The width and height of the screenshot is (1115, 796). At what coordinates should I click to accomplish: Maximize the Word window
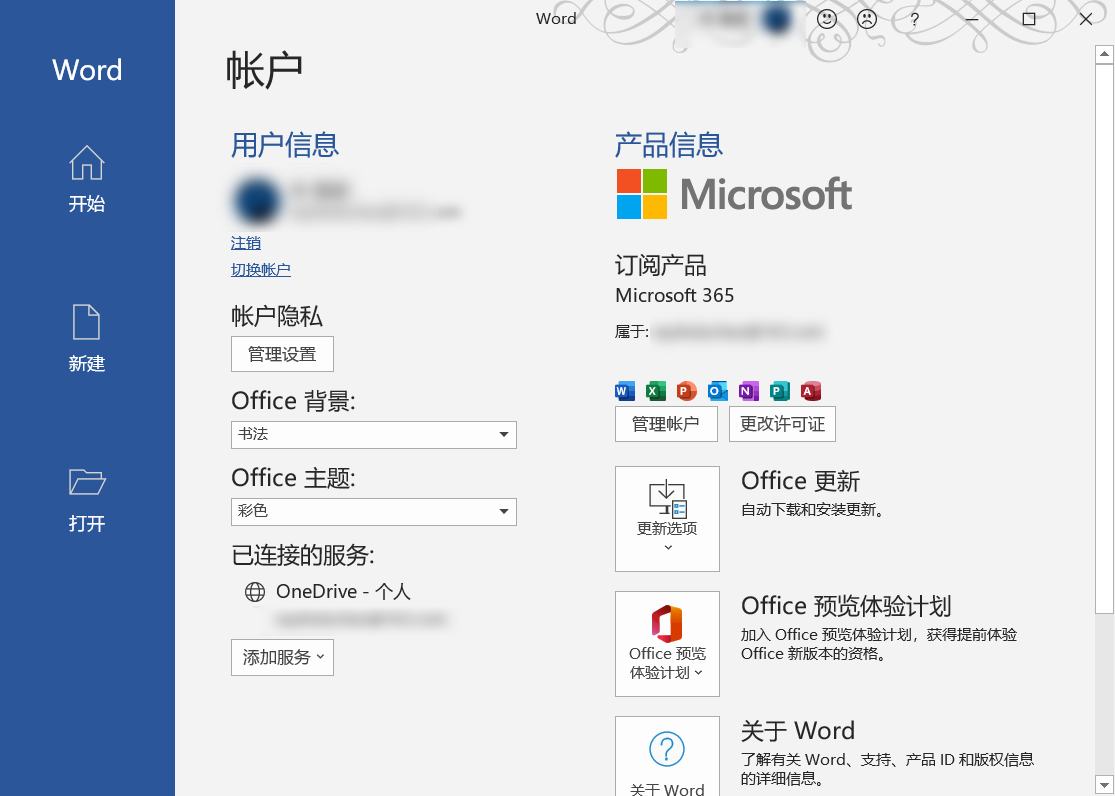click(x=1028, y=19)
